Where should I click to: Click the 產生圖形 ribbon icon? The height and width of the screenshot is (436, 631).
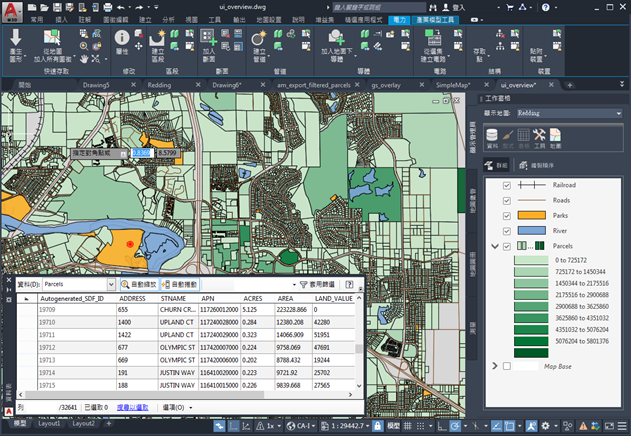click(x=15, y=42)
